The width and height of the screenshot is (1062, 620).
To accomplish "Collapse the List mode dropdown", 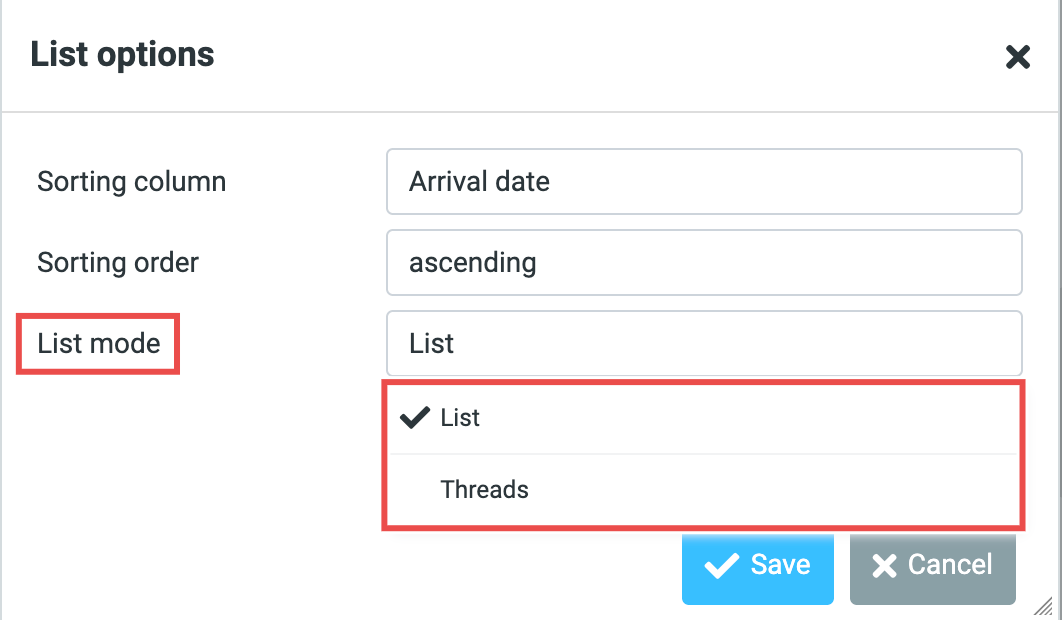I will tap(703, 344).
